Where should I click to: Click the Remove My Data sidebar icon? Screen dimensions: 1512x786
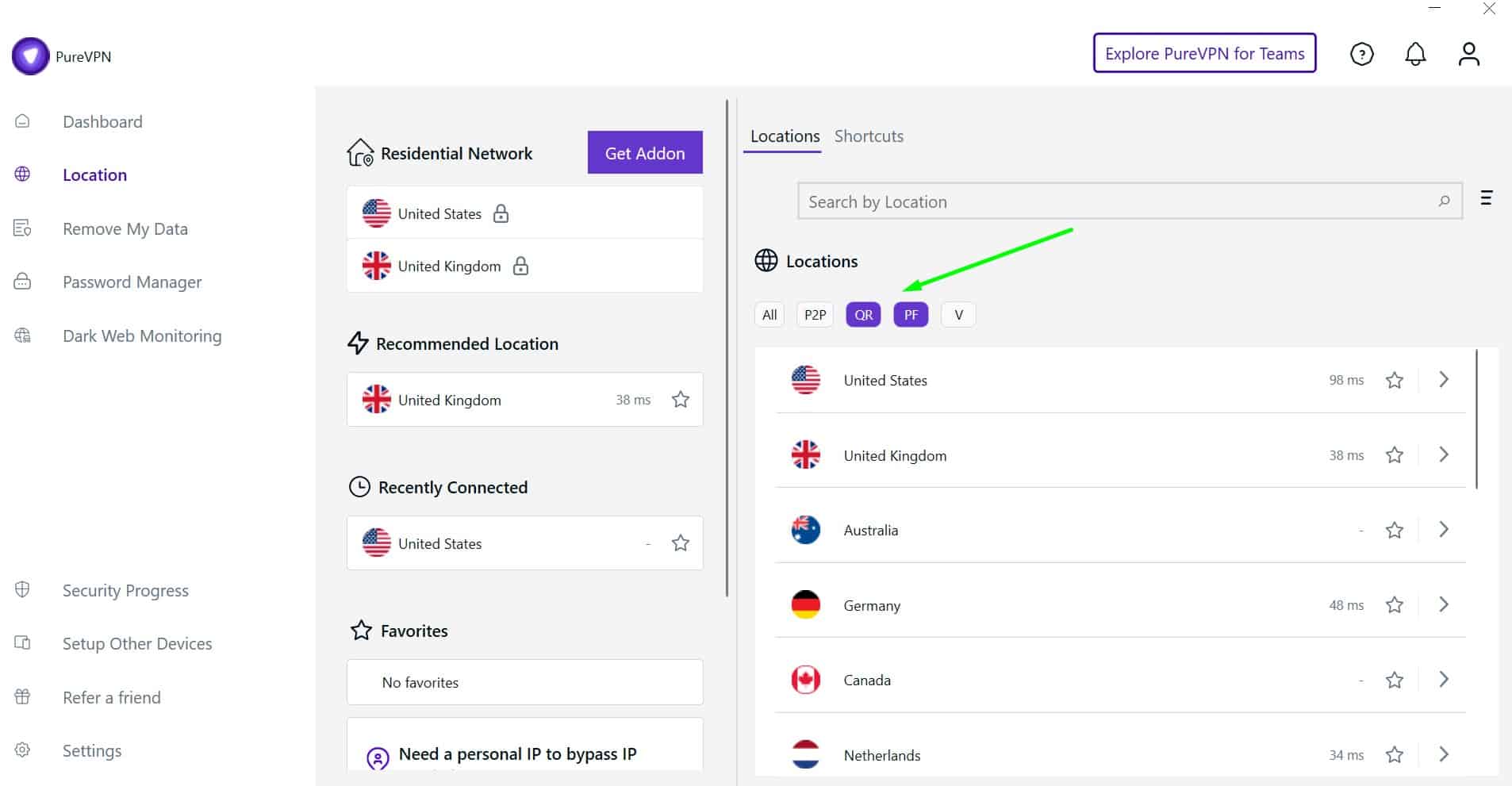tap(22, 228)
